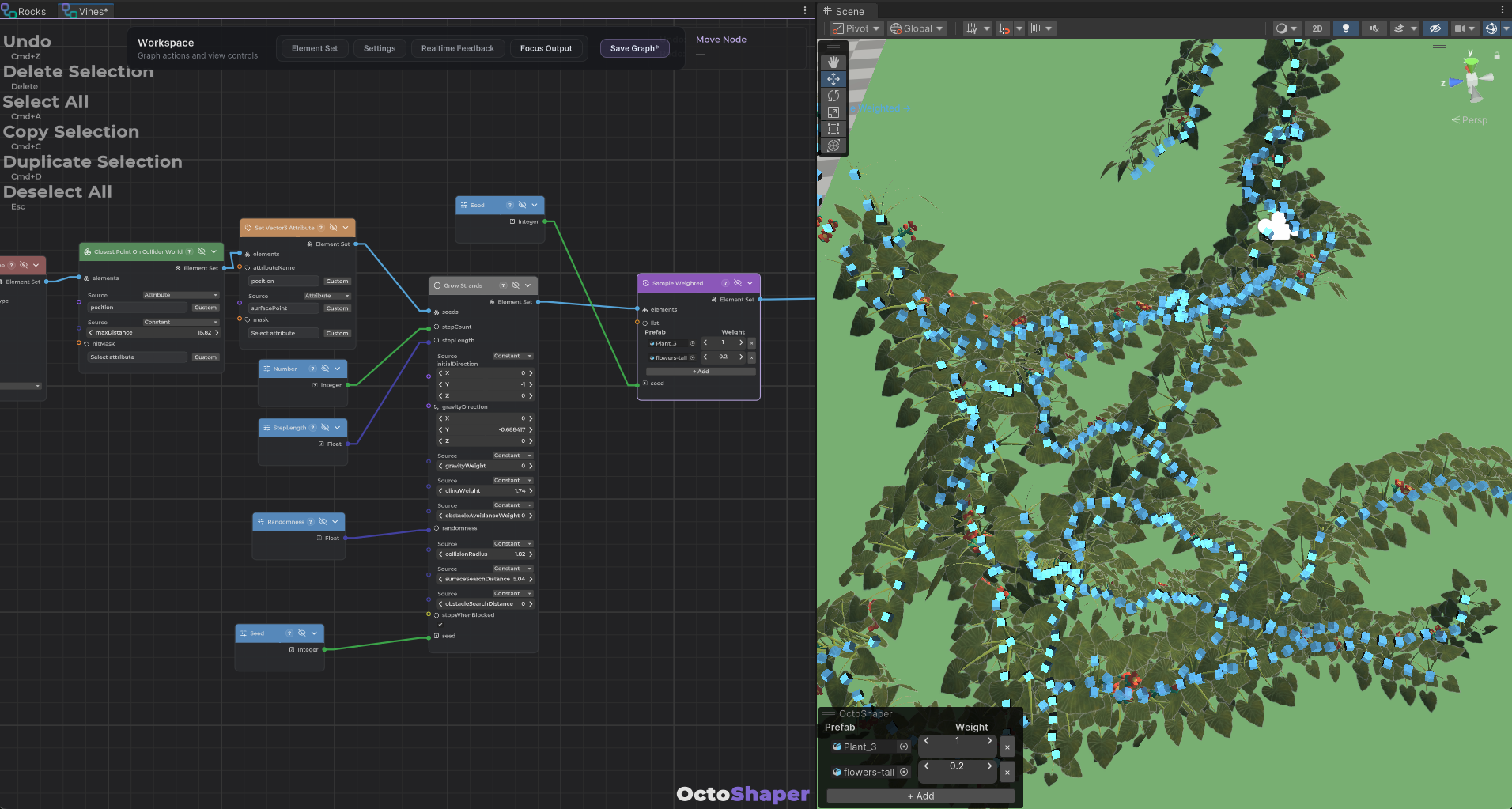Toggle Persp projection label in Scene
1512x809 pixels.
point(1470,120)
